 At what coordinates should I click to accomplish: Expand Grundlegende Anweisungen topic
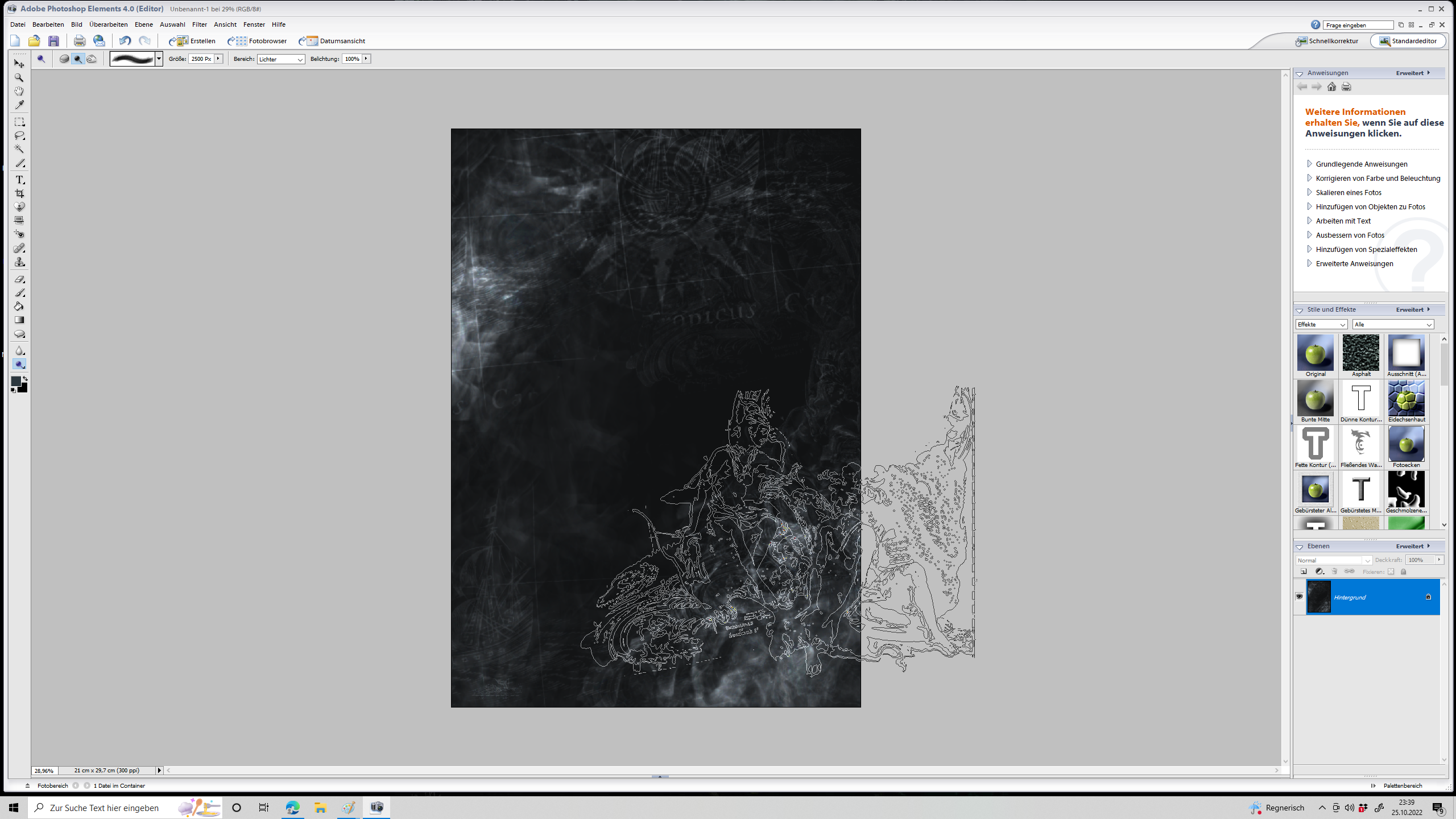pos(1361,164)
